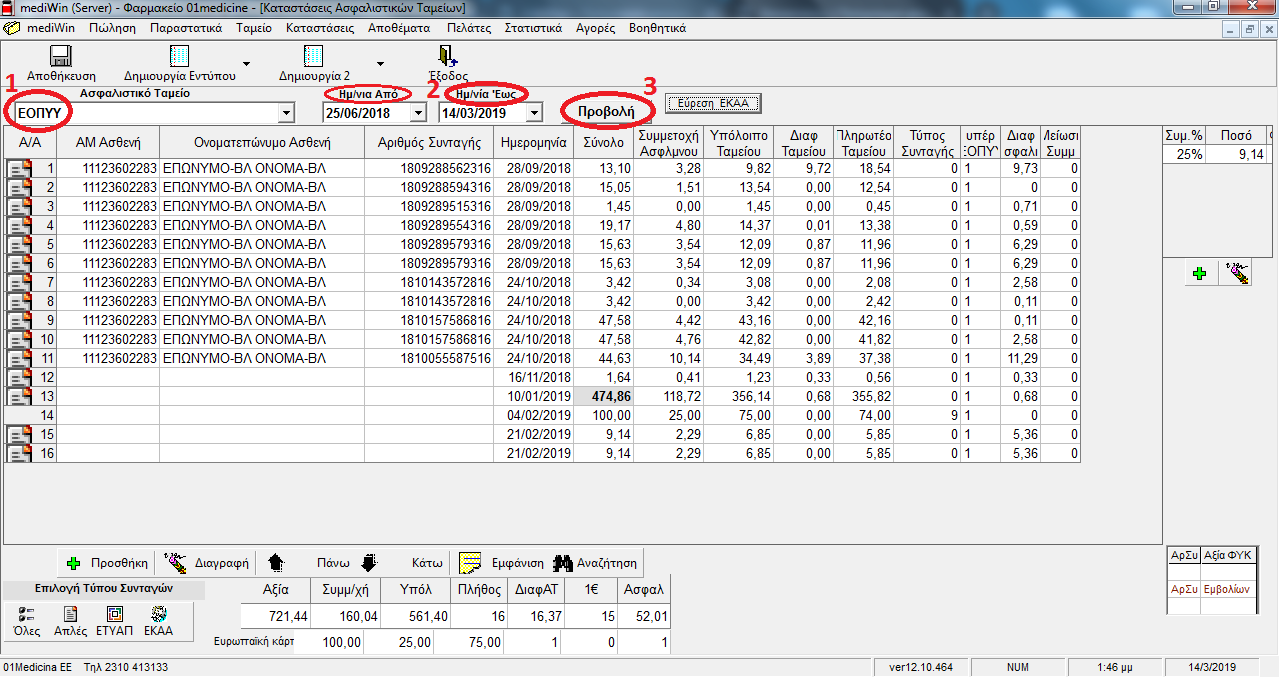The height and width of the screenshot is (677, 1279).
Task: Click the Αριθμός Συνταγής column header
Action: [429, 142]
